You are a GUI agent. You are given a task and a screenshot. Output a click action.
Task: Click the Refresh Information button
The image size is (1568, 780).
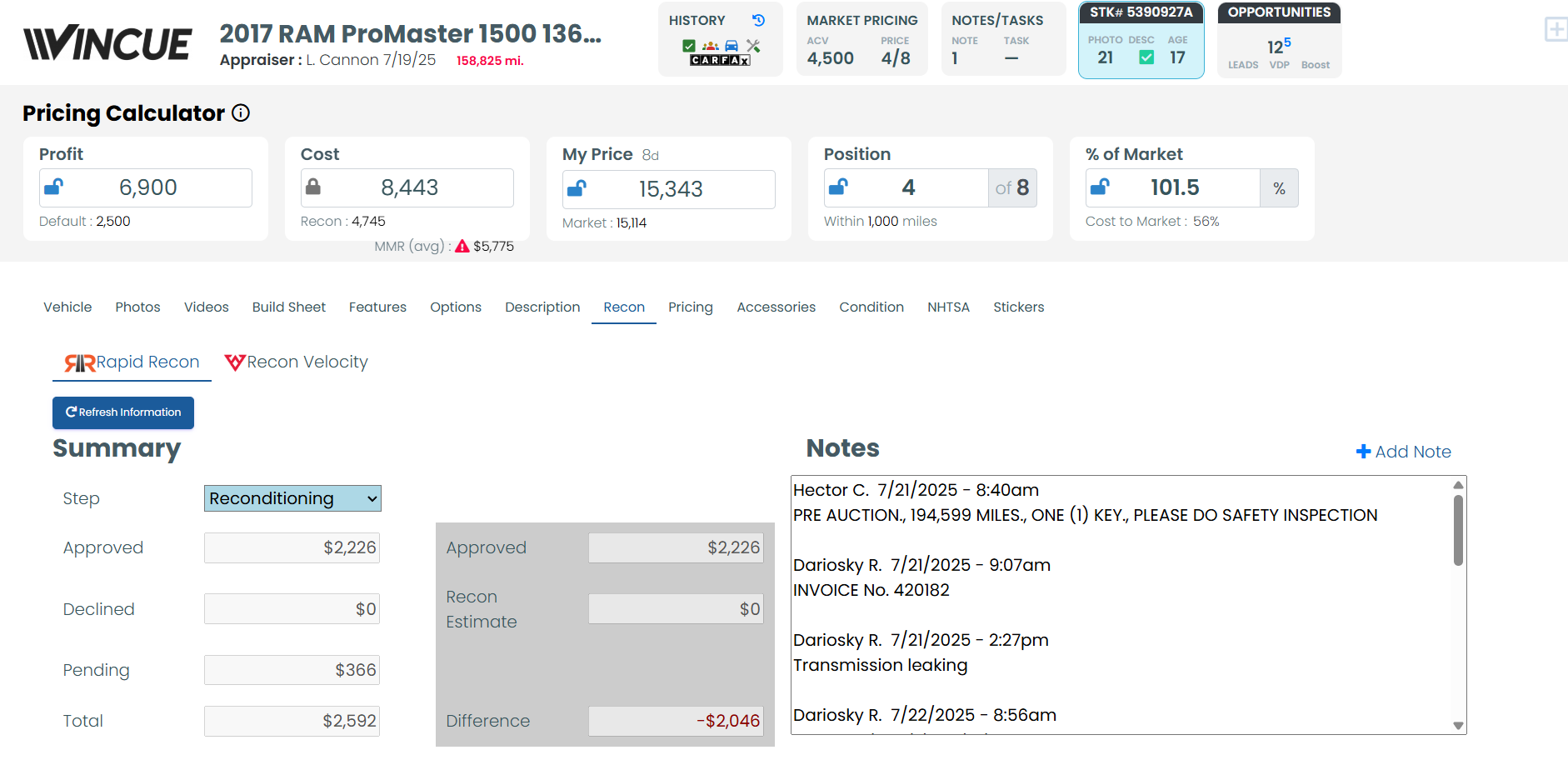click(x=123, y=412)
